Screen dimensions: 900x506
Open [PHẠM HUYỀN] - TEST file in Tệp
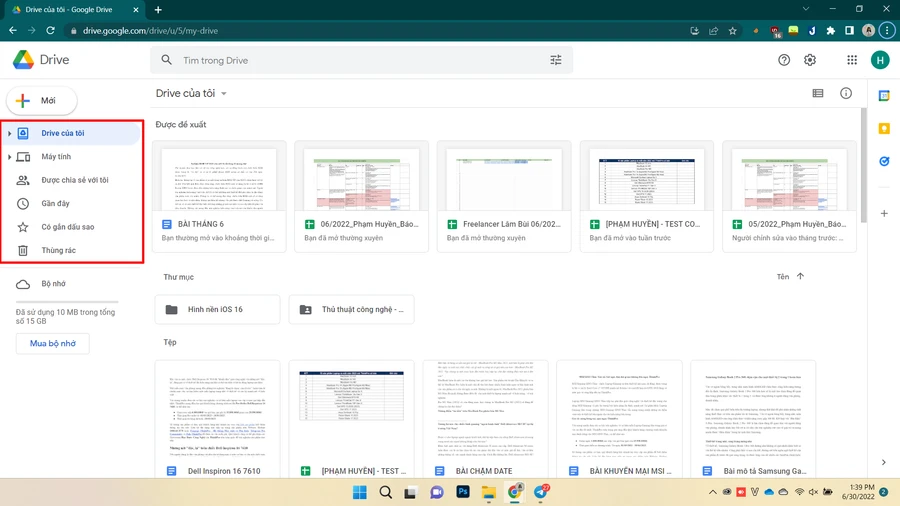(x=351, y=419)
